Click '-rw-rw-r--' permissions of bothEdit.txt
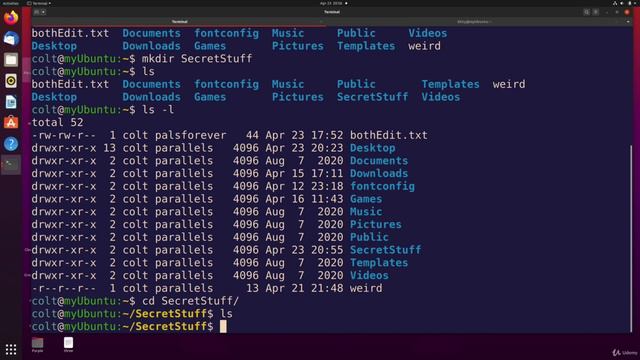Image resolution: width=640 pixels, height=360 pixels. click(x=64, y=135)
